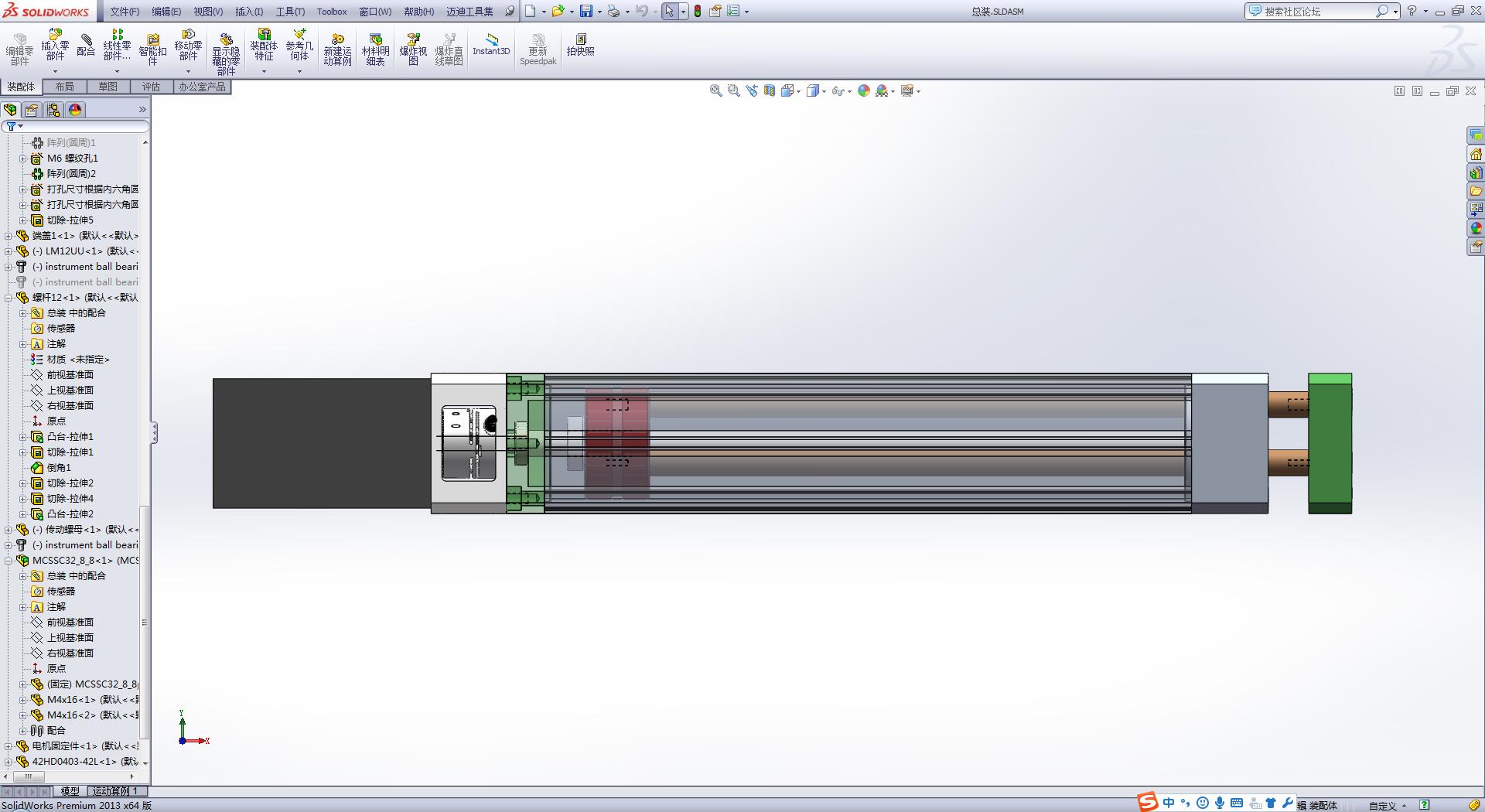The image size is (1485, 812).
Task: Toggle the Sogou microphone voice input
Action: (x=1220, y=803)
